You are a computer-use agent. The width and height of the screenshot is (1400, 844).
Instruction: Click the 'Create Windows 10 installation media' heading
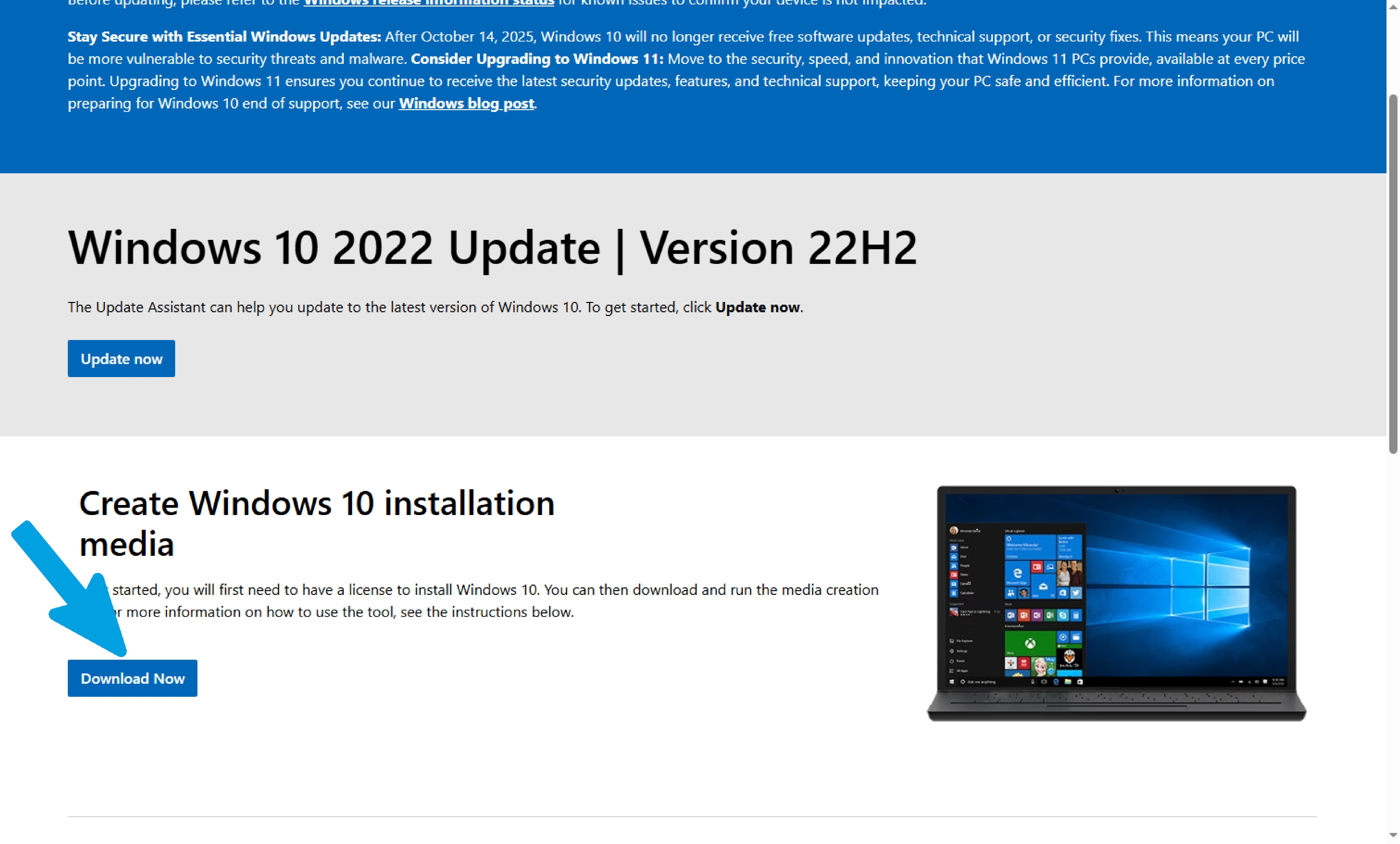click(317, 524)
